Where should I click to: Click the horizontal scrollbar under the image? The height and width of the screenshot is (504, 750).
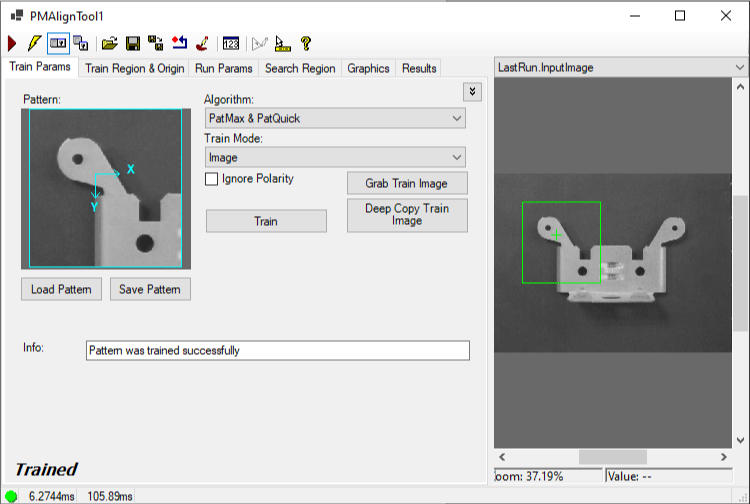tap(612, 457)
